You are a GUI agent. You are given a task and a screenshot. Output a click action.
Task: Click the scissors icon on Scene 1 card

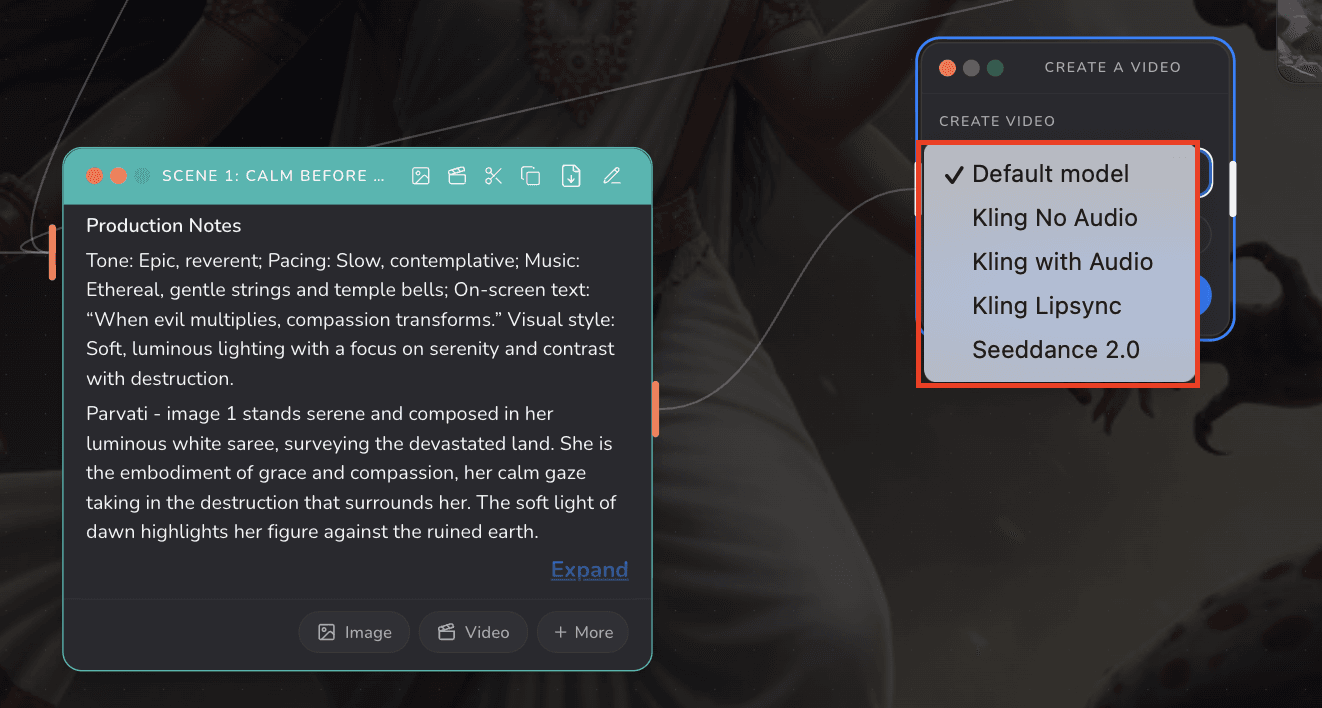(493, 176)
